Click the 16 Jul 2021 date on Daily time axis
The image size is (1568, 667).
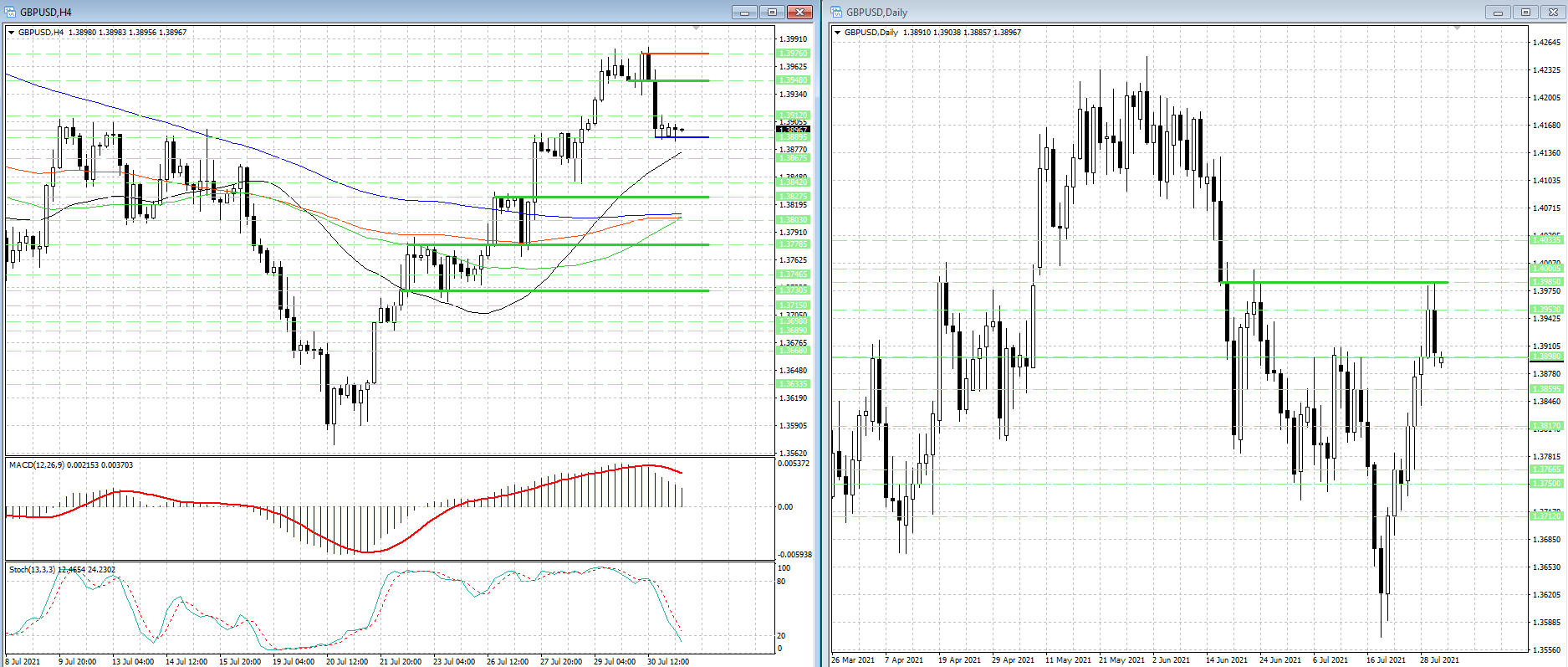click(1387, 660)
